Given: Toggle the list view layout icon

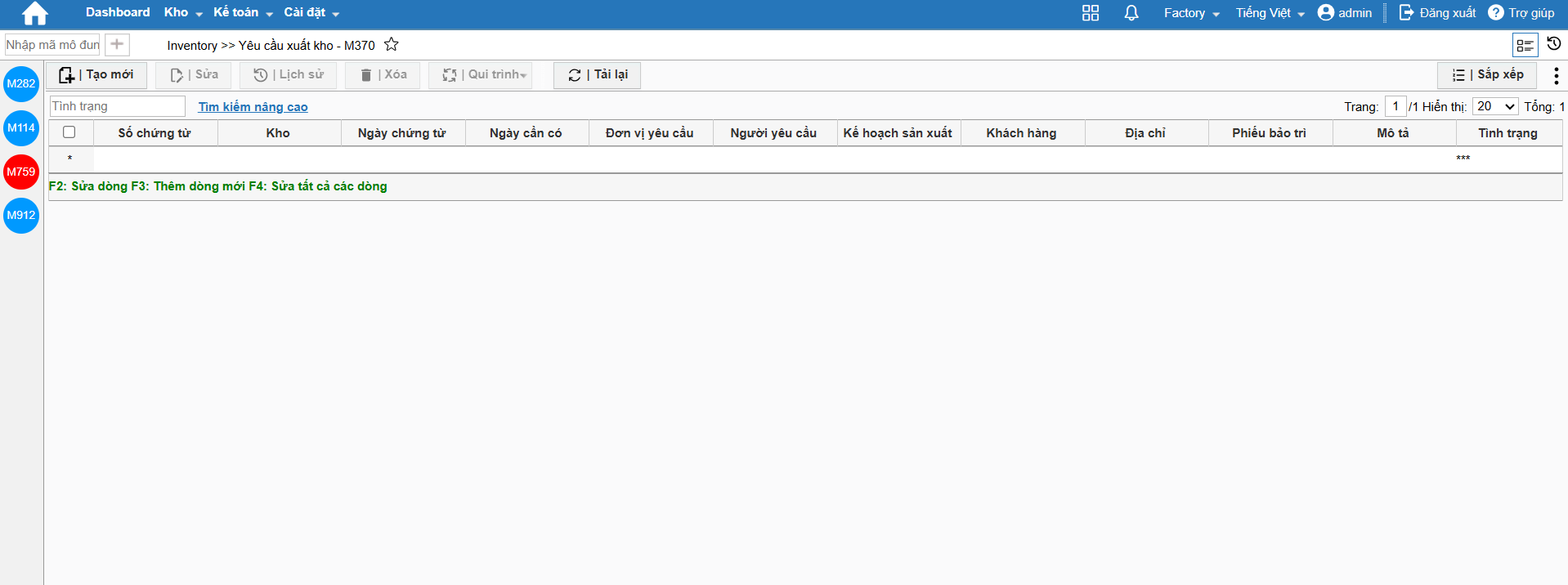Looking at the screenshot, I should pos(1525,45).
